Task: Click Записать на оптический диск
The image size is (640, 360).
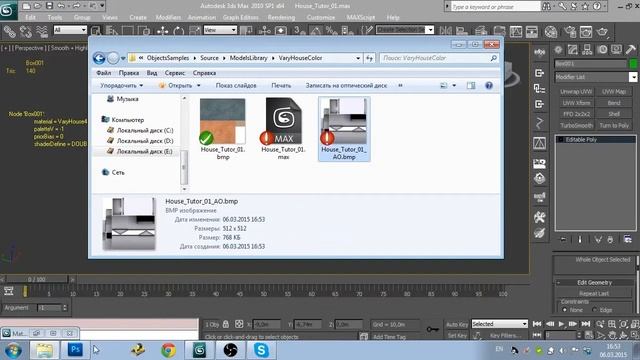Action: (x=346, y=85)
